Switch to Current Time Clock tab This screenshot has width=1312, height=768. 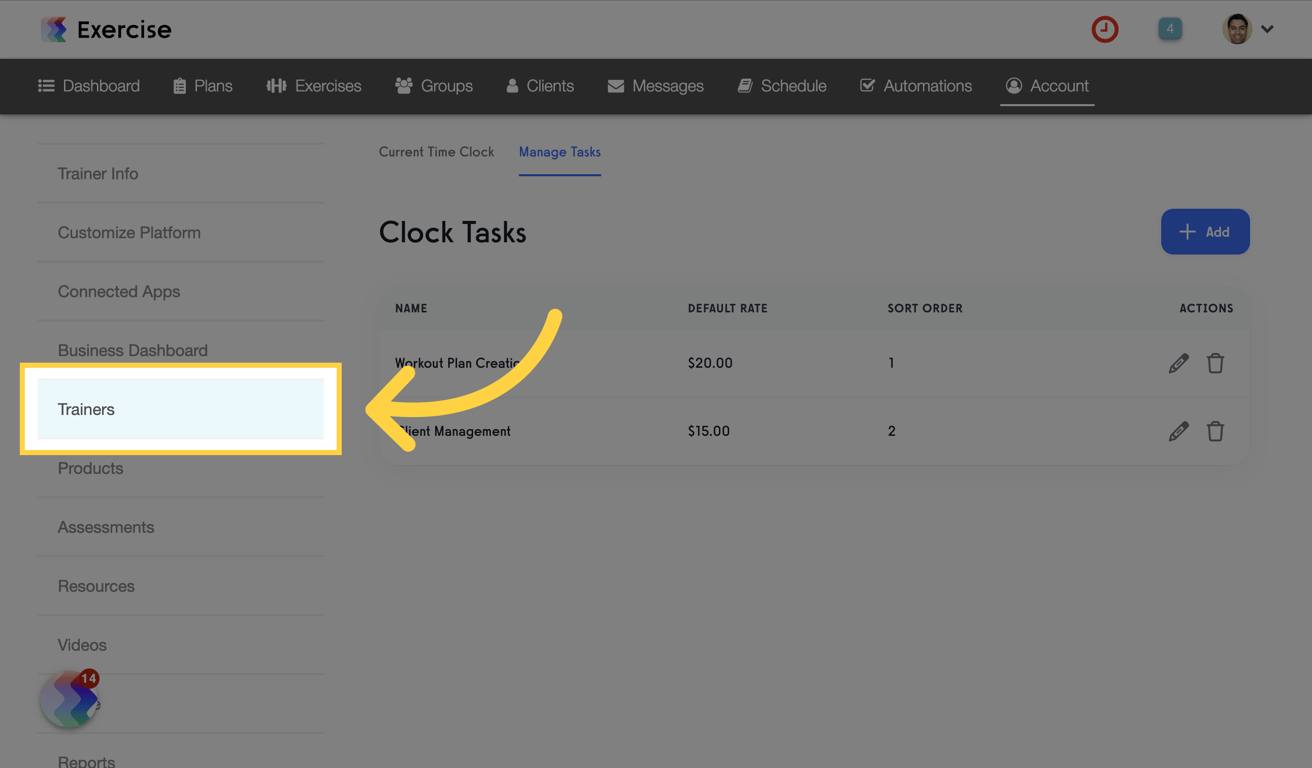(436, 152)
